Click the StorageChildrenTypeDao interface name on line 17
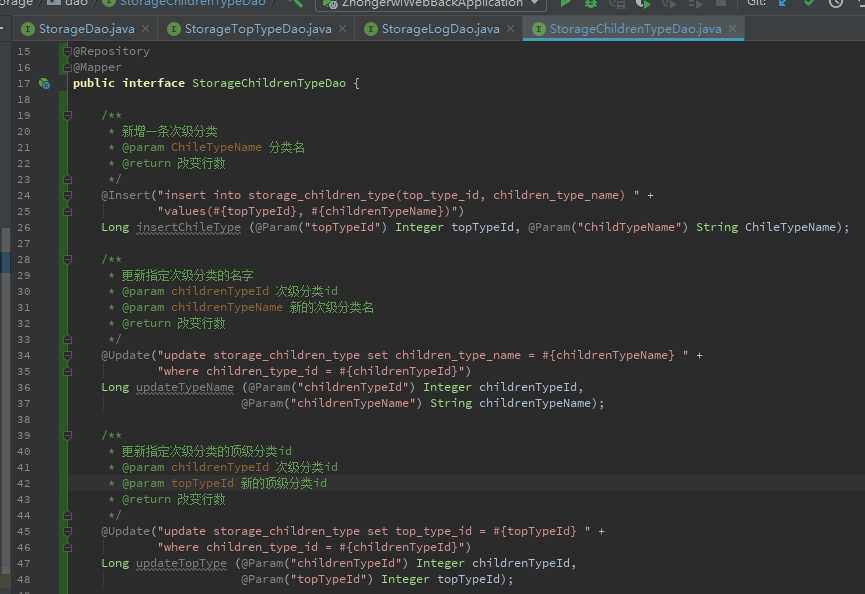865x594 pixels. coord(269,83)
